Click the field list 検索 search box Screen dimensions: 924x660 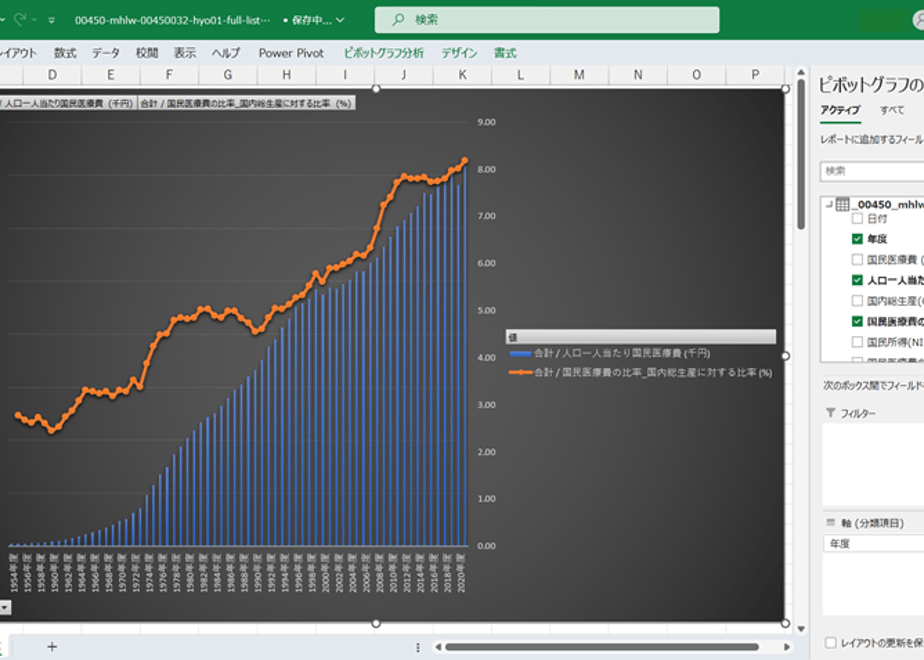872,171
